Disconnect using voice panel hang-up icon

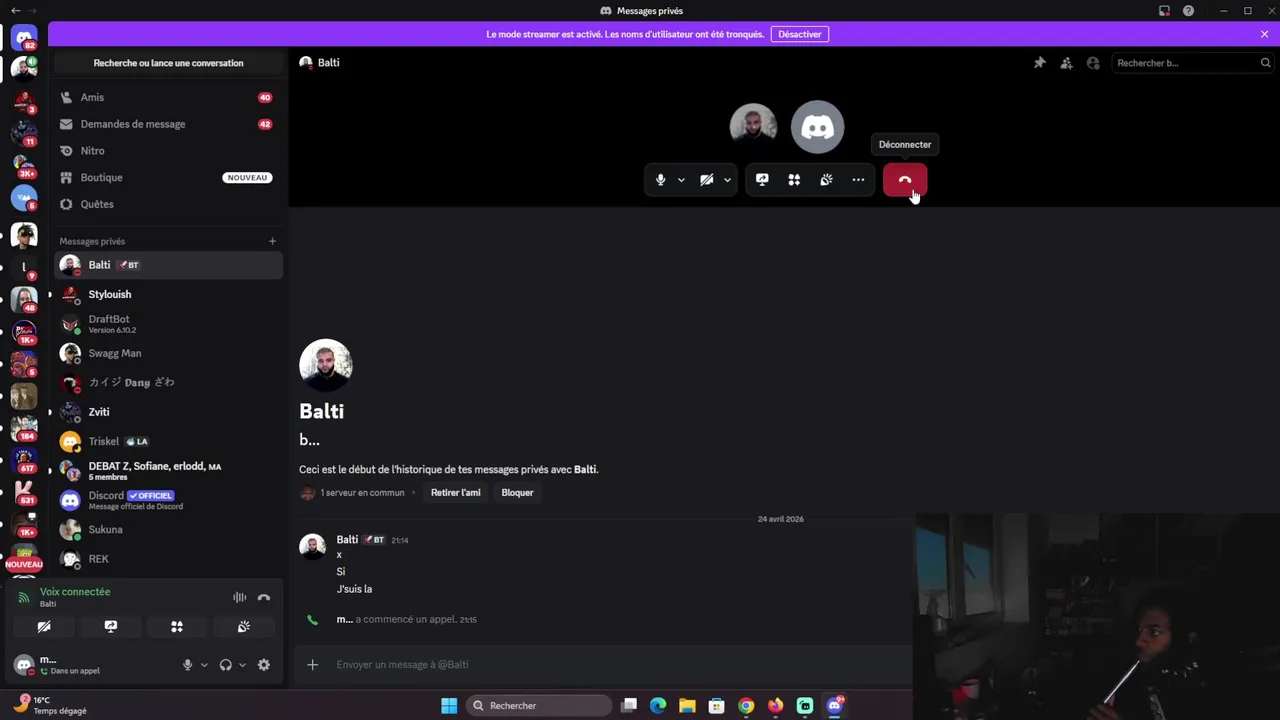pos(264,597)
